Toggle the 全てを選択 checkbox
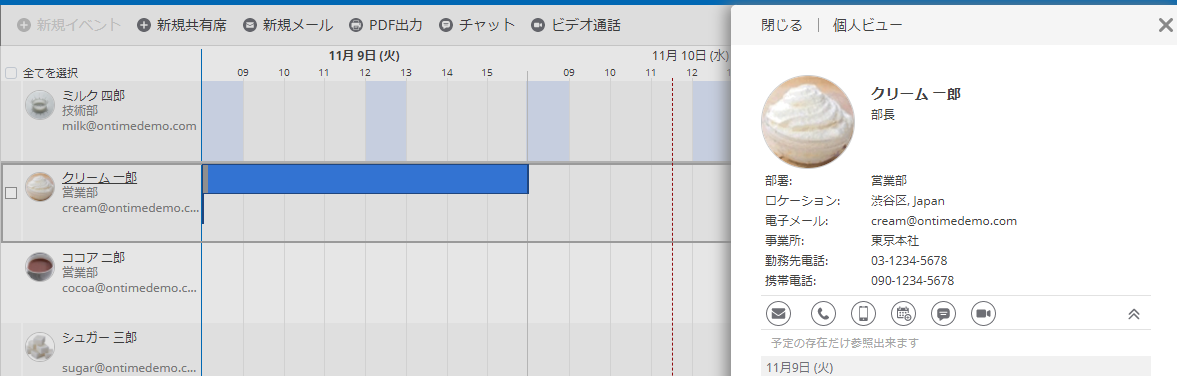Viewport: 1177px width, 376px height. (x=11, y=74)
